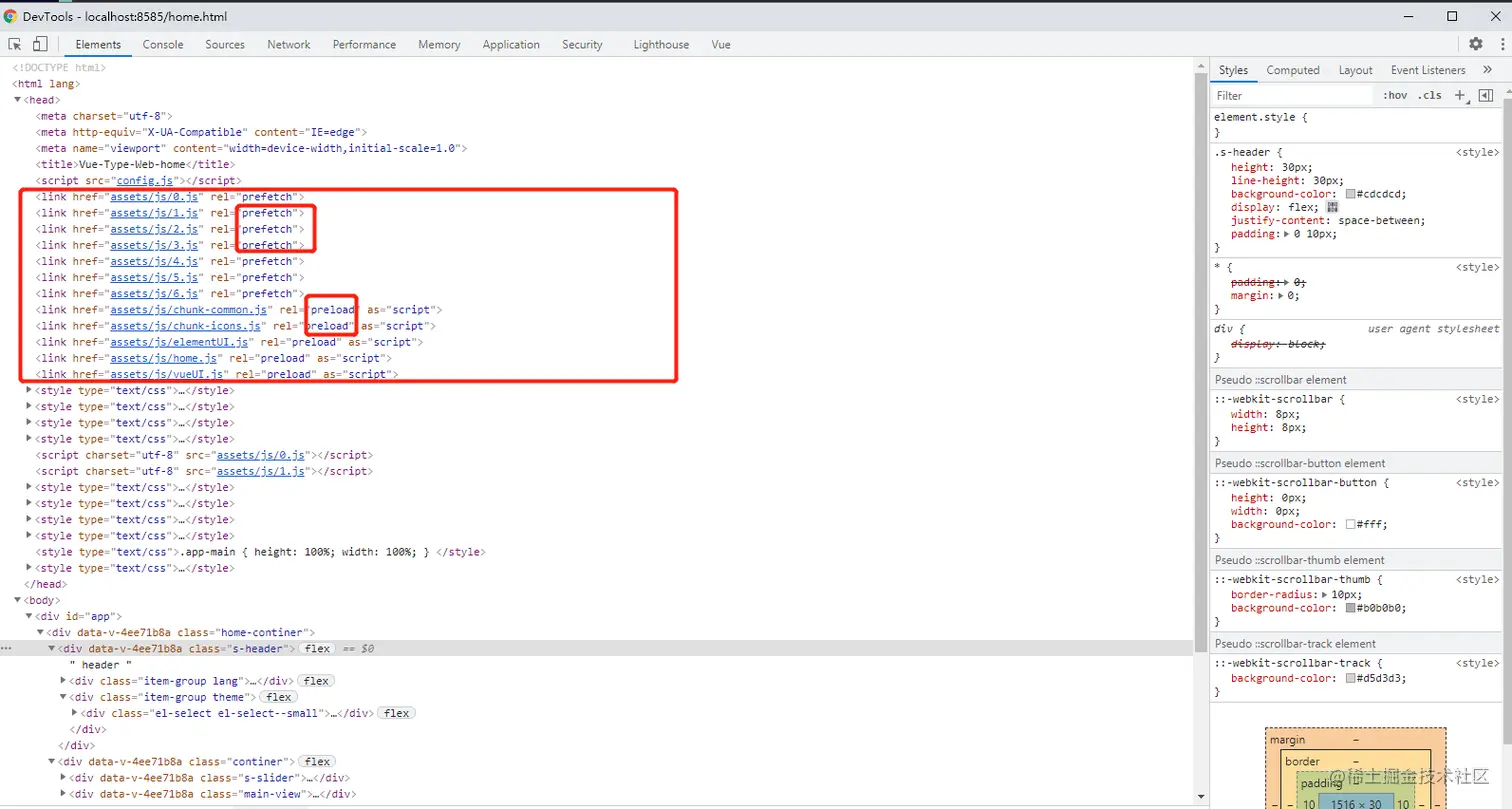Open the Event Listeners pane tab
Screen dimensions: 1512x809
[1428, 70]
